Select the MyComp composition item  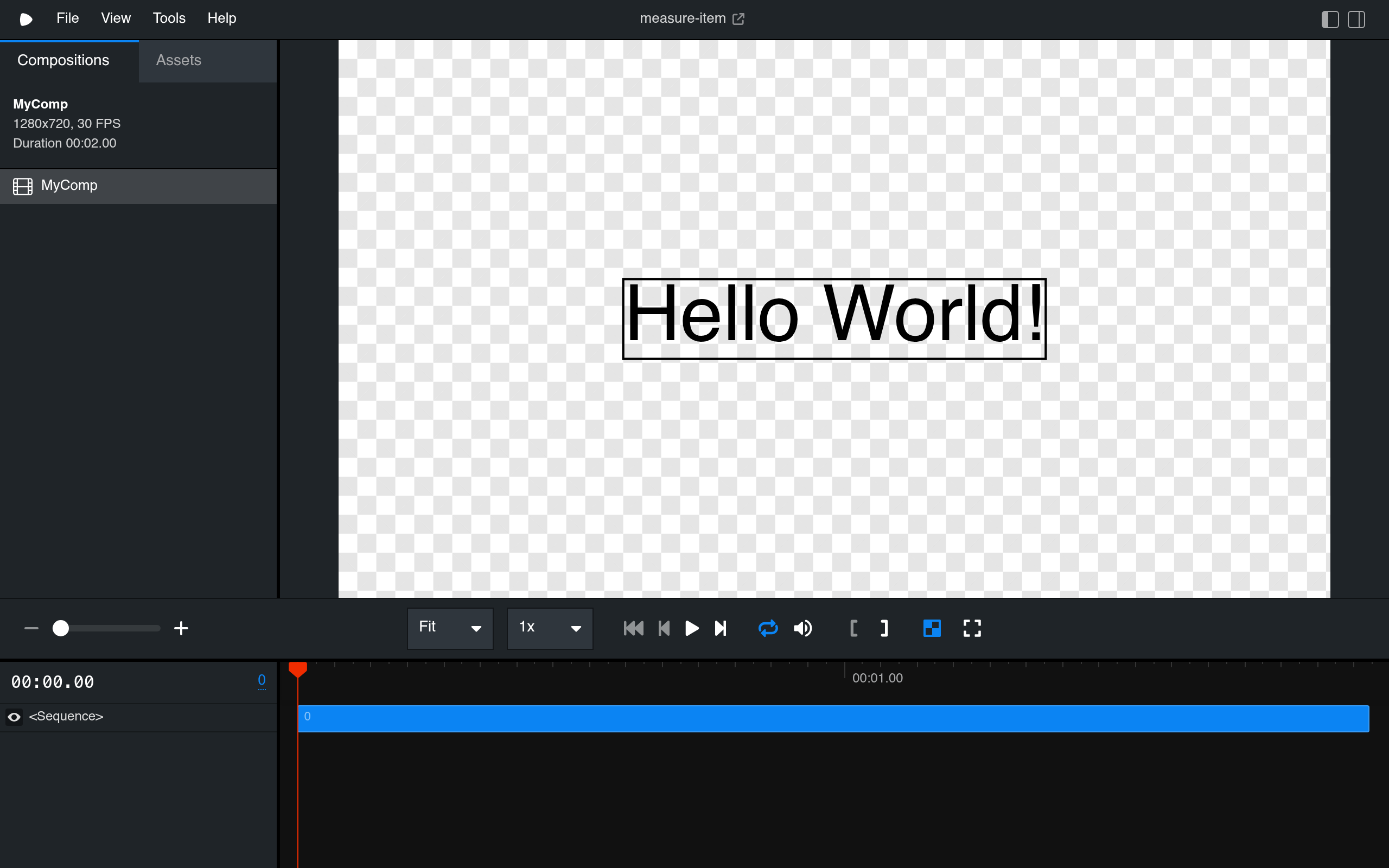[138, 186]
